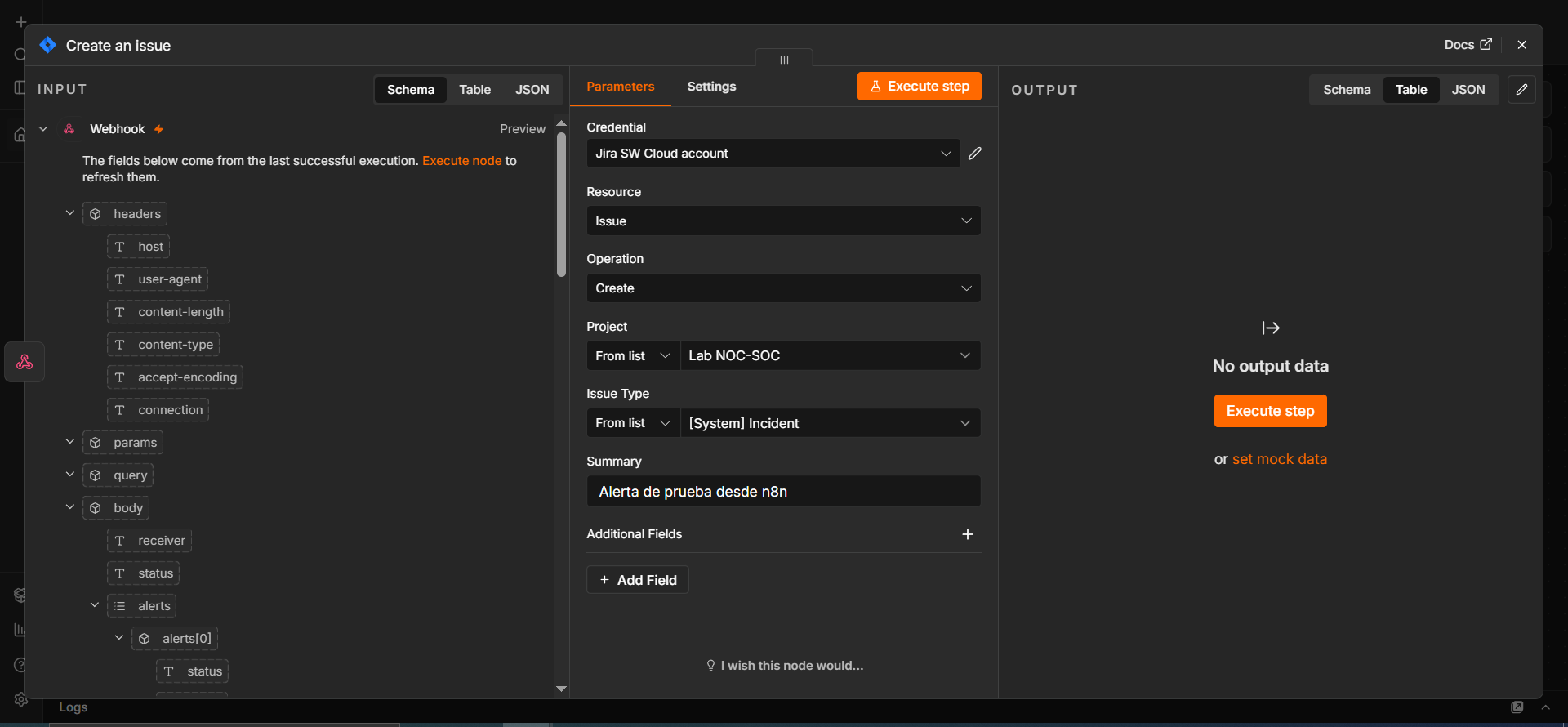Close the Create an issue panel
The height and width of the screenshot is (727, 1568).
(x=1521, y=45)
